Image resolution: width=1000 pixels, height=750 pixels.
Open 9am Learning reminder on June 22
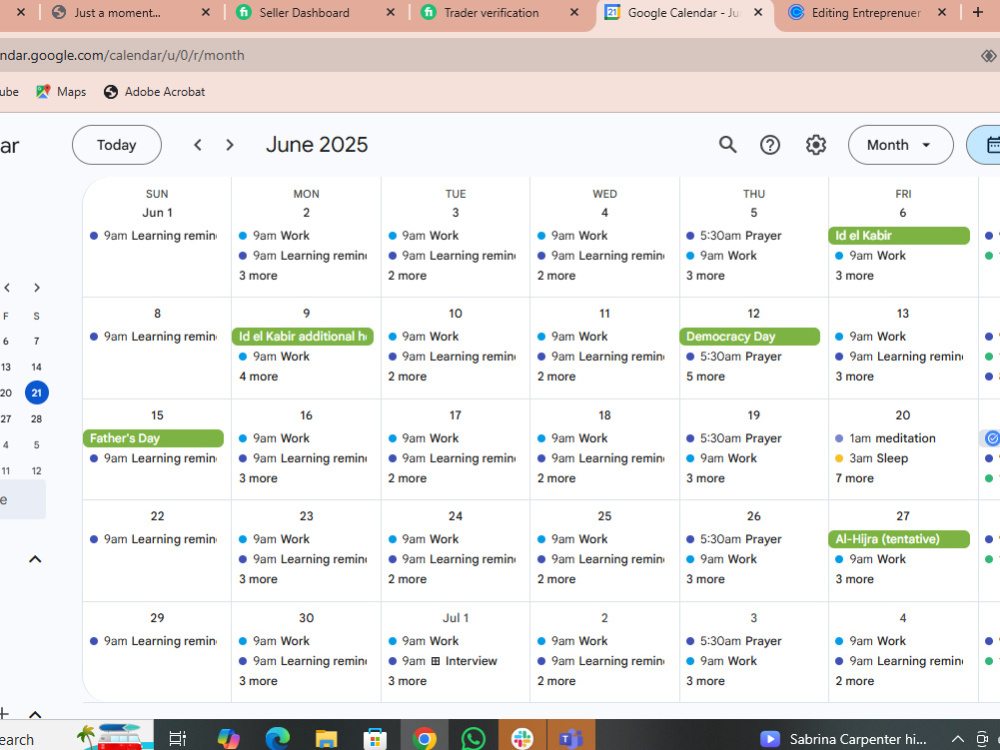(154, 539)
